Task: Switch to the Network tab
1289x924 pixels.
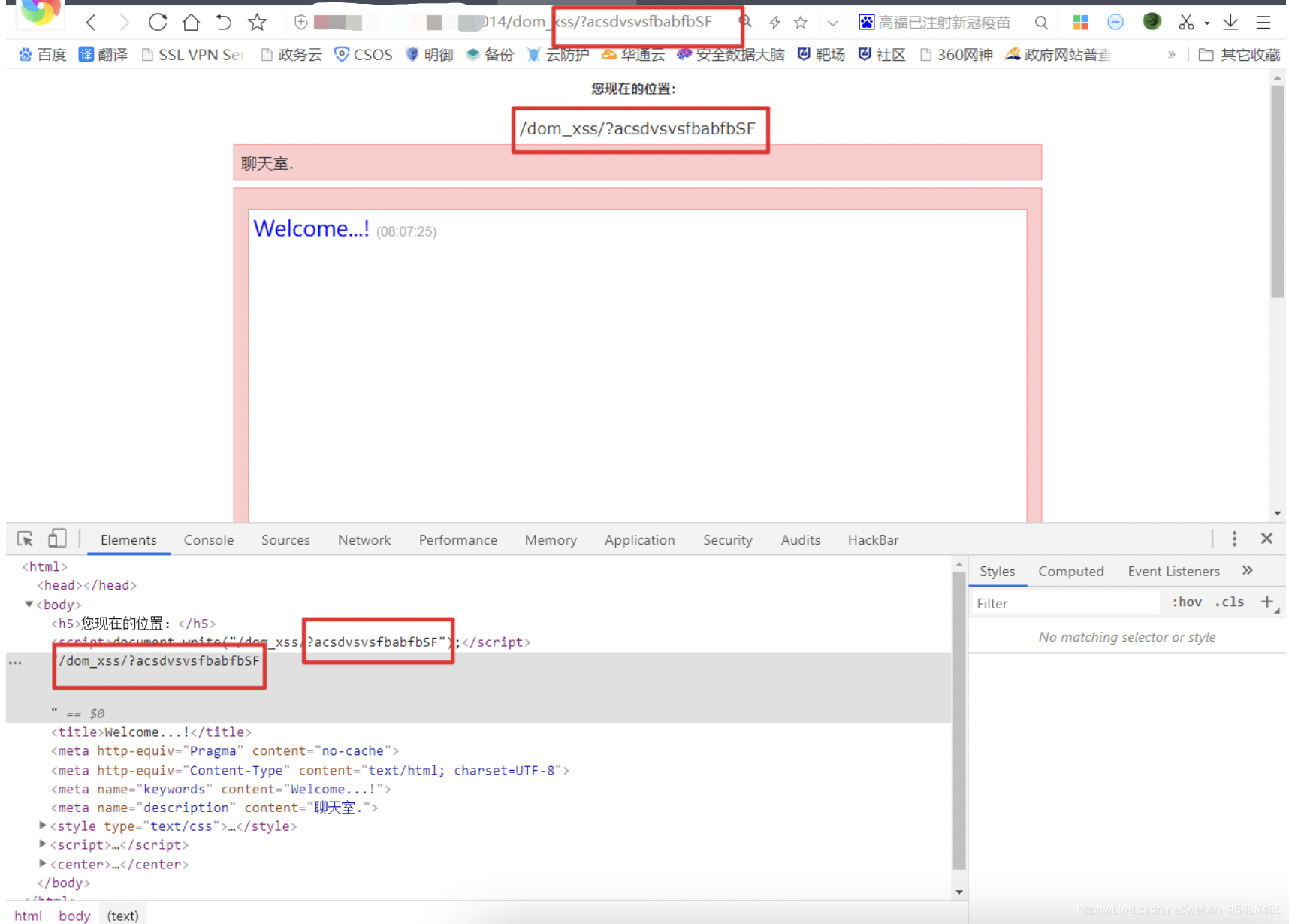Action: click(364, 540)
